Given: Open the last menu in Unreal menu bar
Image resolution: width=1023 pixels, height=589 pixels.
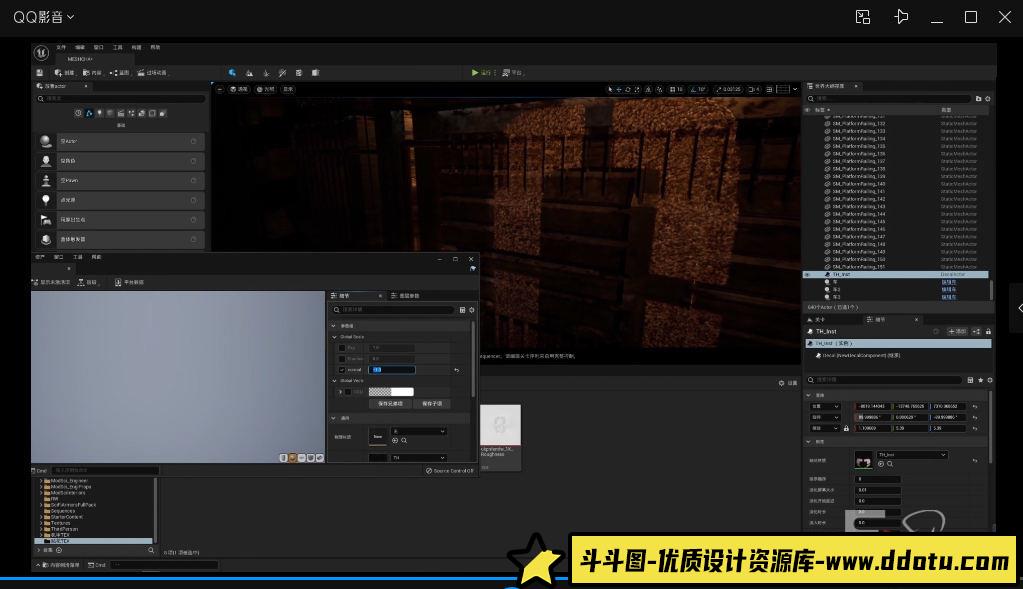Looking at the screenshot, I should 155,47.
